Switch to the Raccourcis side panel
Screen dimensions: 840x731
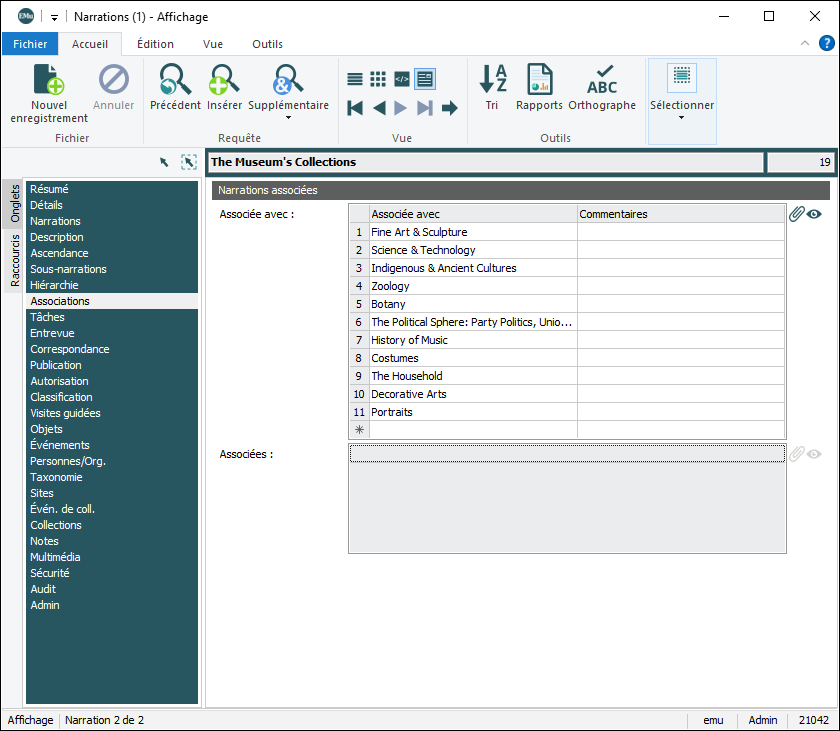15,260
